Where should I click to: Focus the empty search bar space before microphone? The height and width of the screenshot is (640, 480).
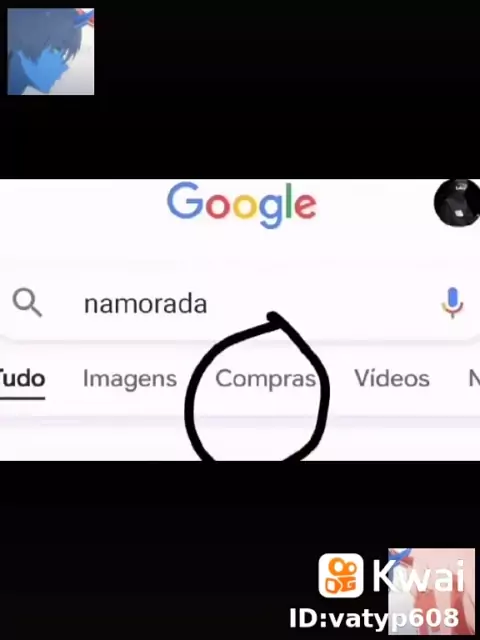coord(322,304)
